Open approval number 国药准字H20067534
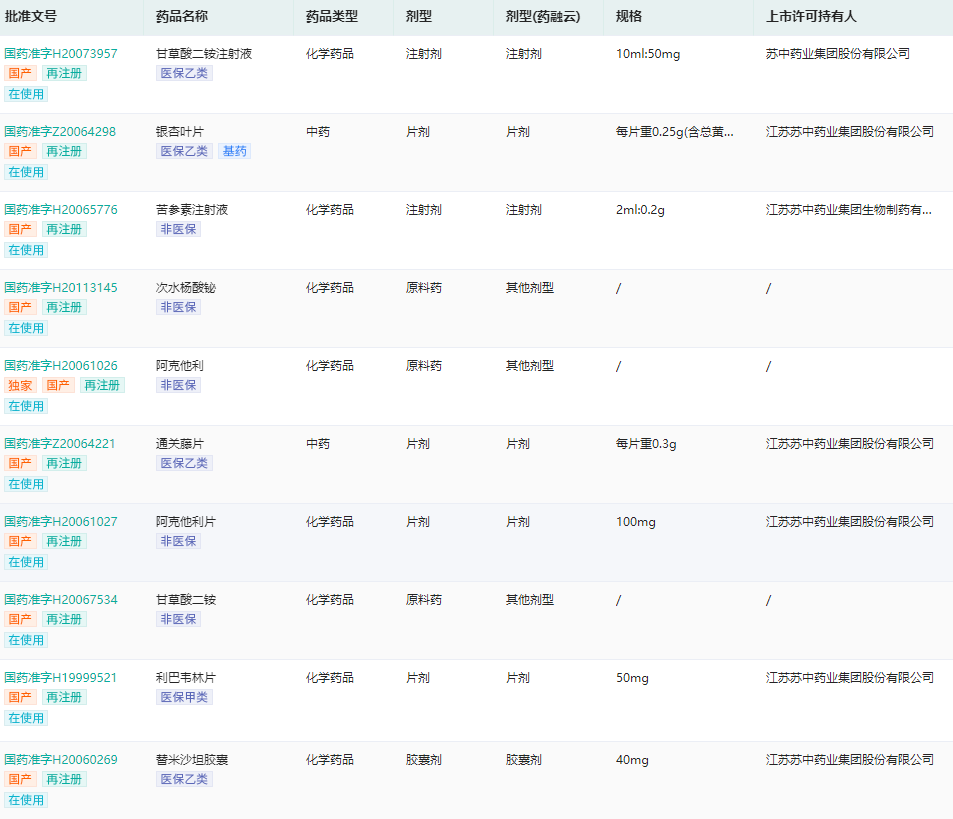 tap(61, 599)
